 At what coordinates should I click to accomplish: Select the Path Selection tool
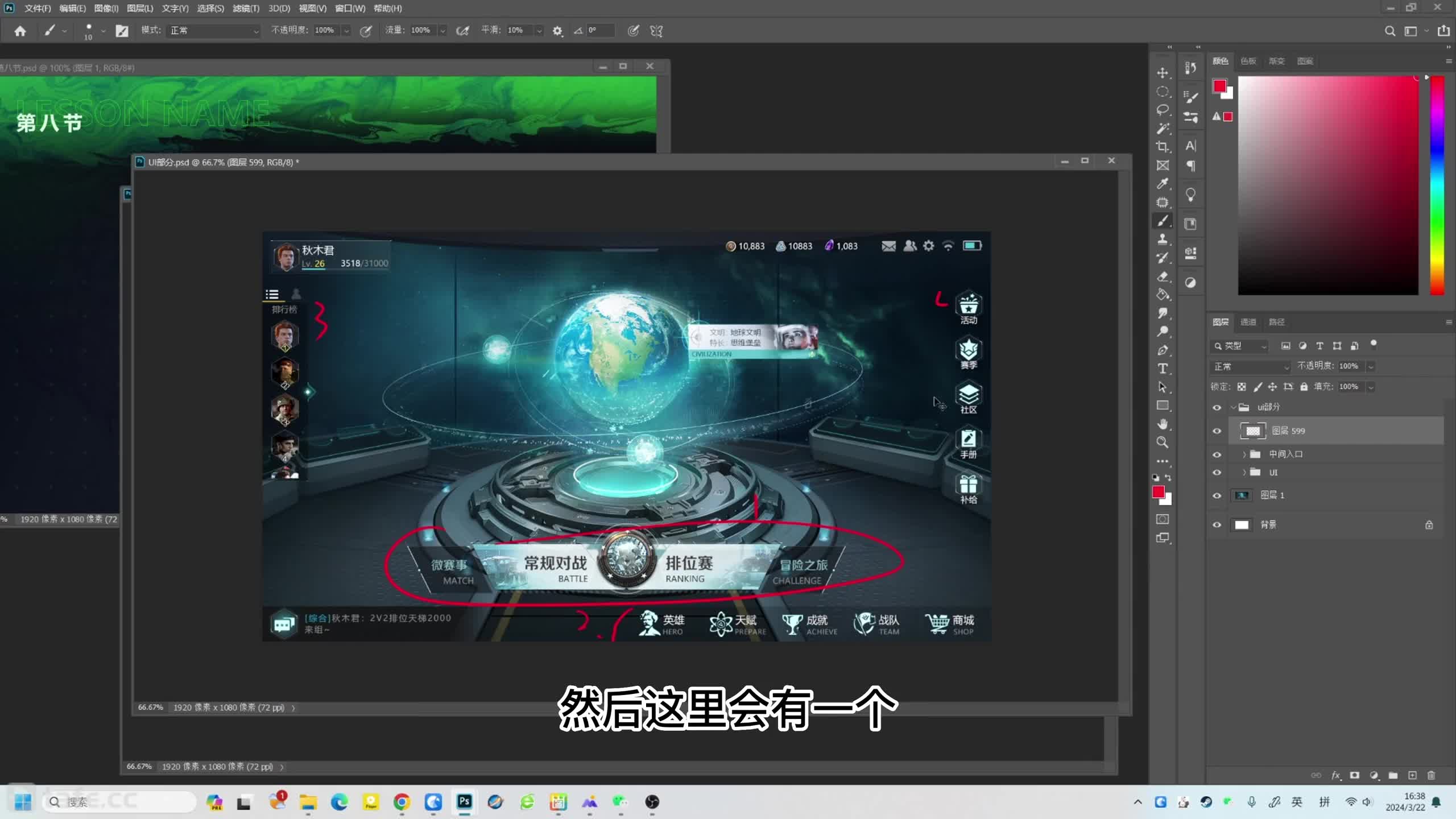(1163, 387)
